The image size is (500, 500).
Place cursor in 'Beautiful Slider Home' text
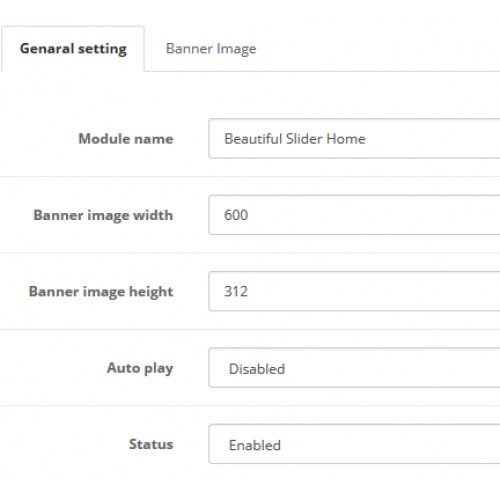[295, 139]
